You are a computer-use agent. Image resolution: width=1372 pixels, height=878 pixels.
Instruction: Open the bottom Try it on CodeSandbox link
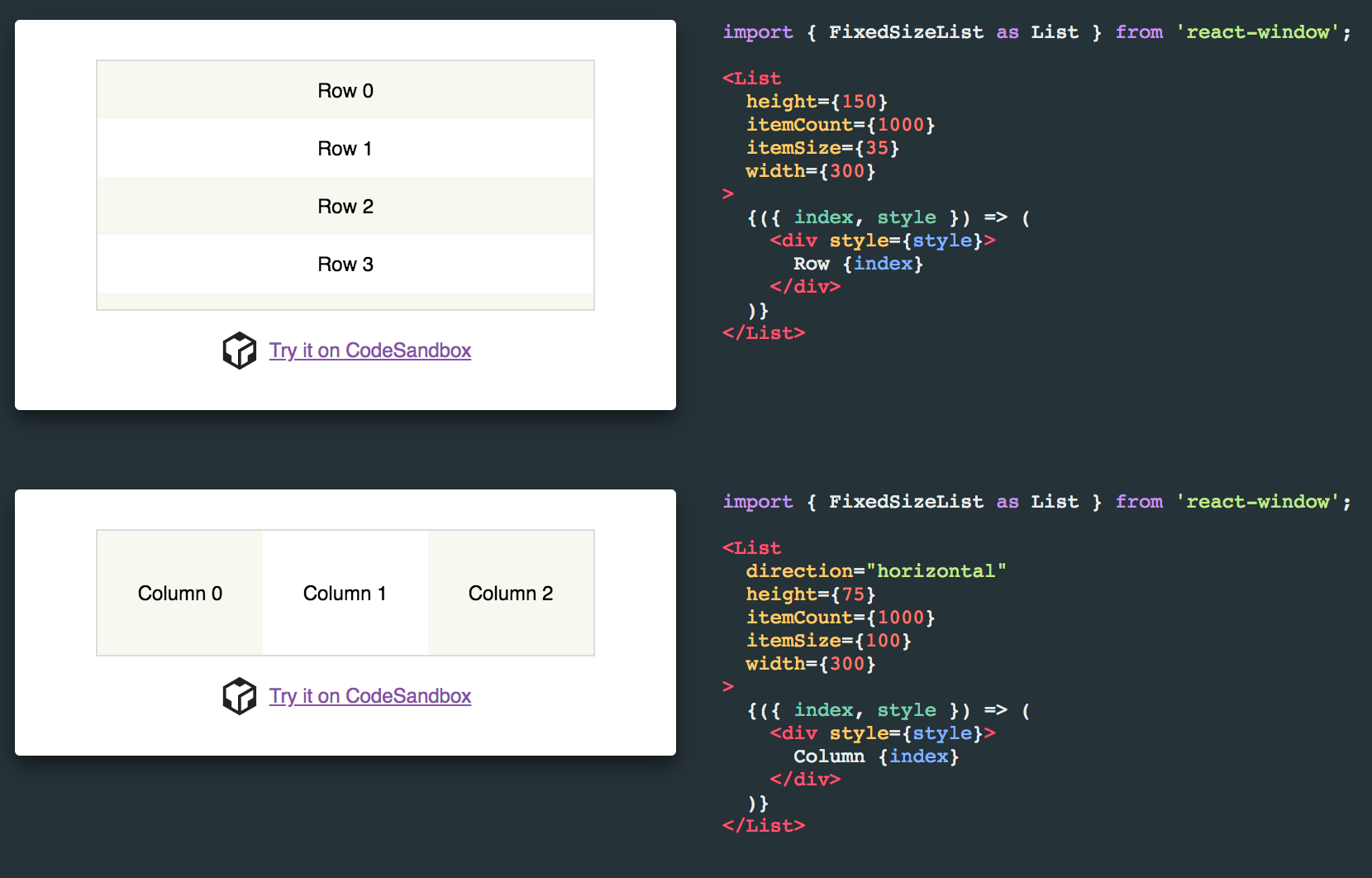click(369, 696)
